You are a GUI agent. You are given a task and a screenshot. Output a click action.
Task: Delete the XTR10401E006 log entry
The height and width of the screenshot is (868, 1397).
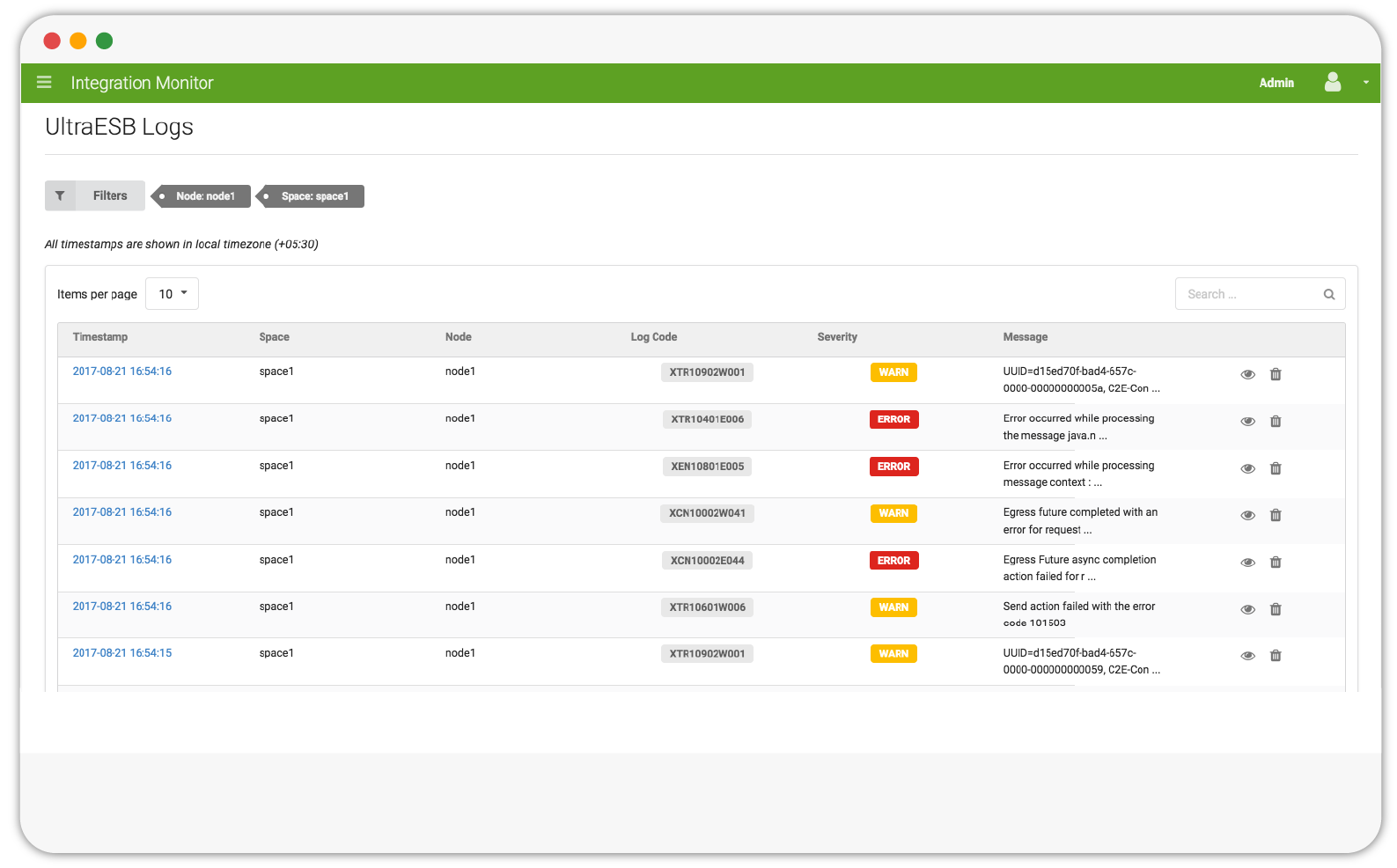pos(1276,422)
